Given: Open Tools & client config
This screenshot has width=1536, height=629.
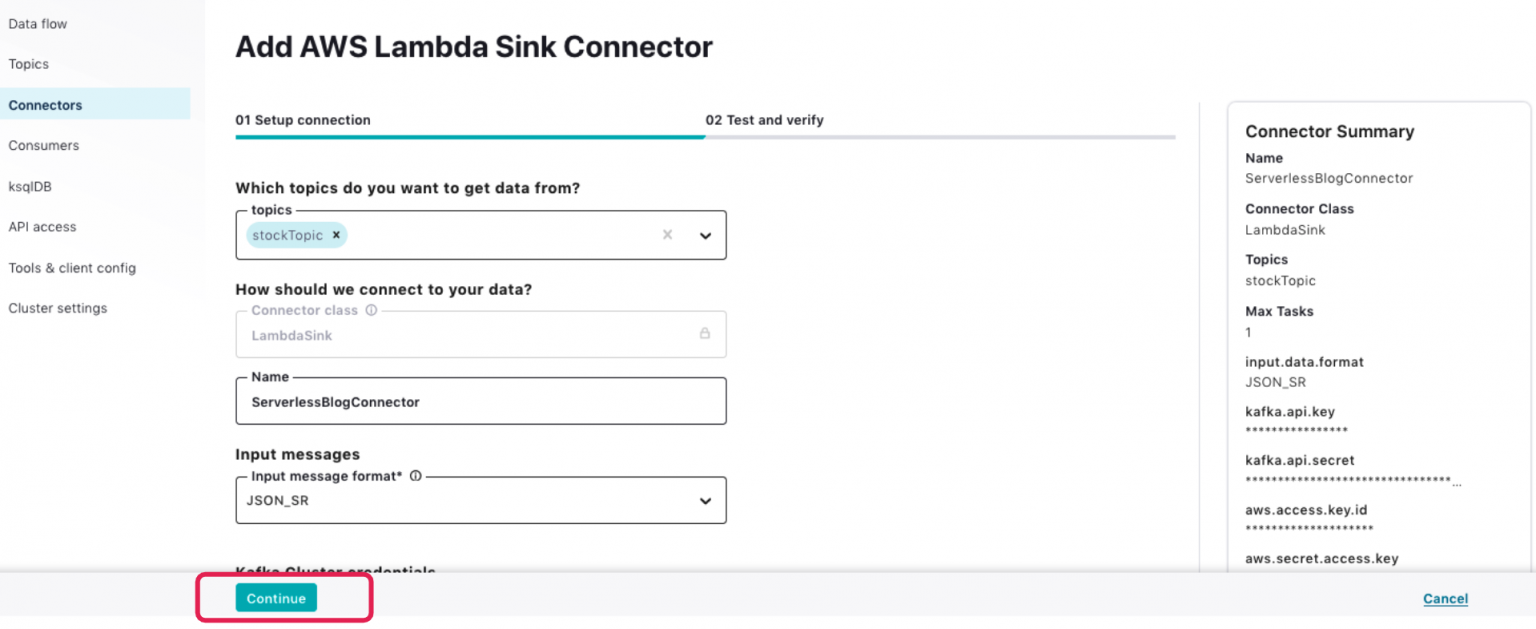Looking at the screenshot, I should click(72, 267).
